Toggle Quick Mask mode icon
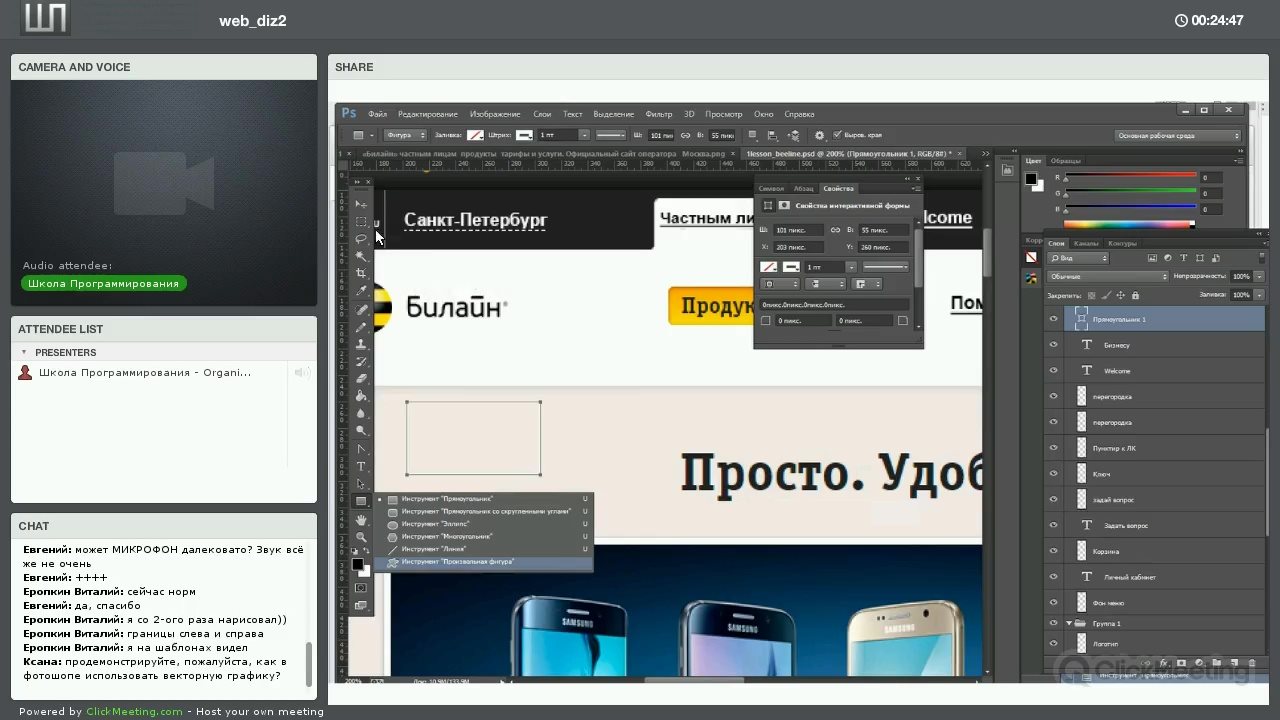1280x720 pixels. (361, 588)
